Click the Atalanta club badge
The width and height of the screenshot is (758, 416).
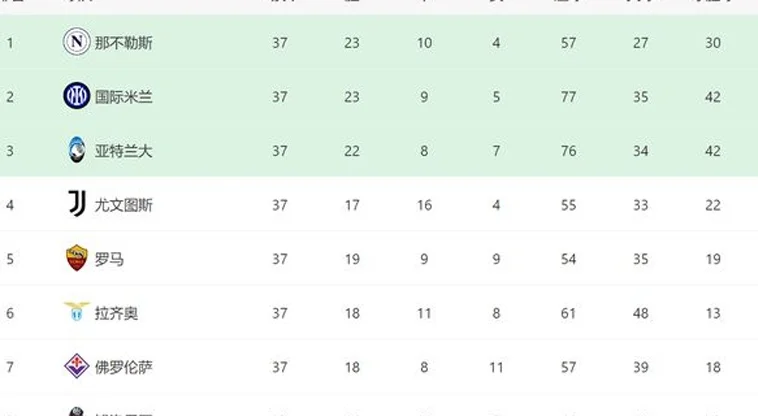pyautogui.click(x=76, y=150)
